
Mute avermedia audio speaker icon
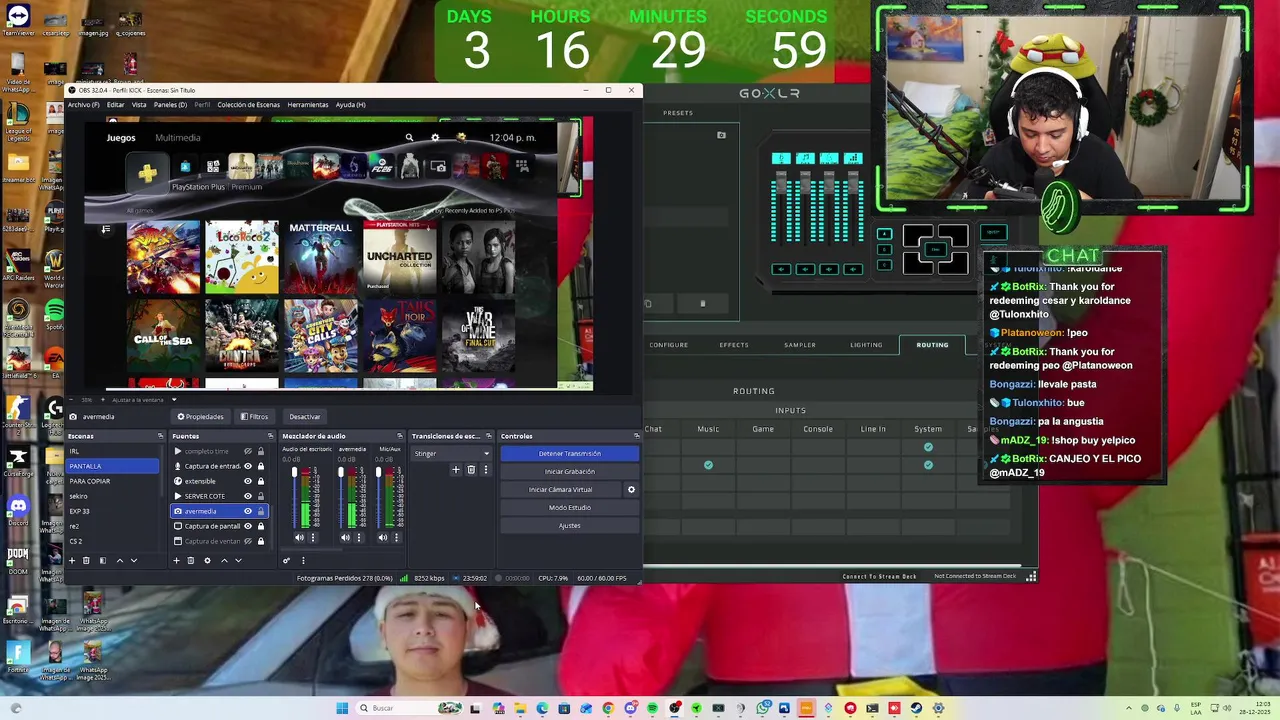[346, 537]
